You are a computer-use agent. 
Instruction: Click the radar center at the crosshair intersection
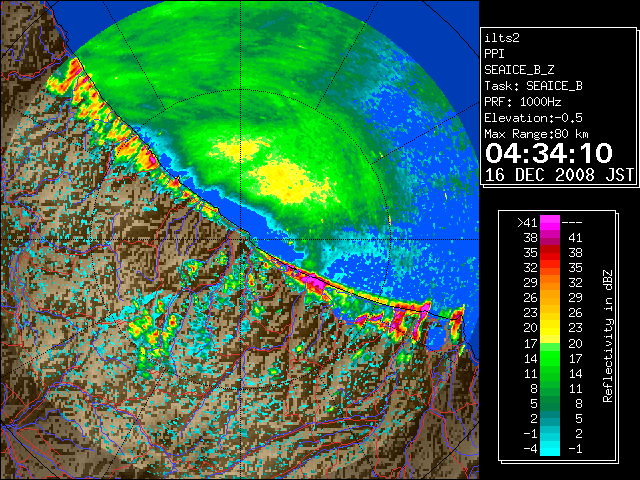point(241,239)
